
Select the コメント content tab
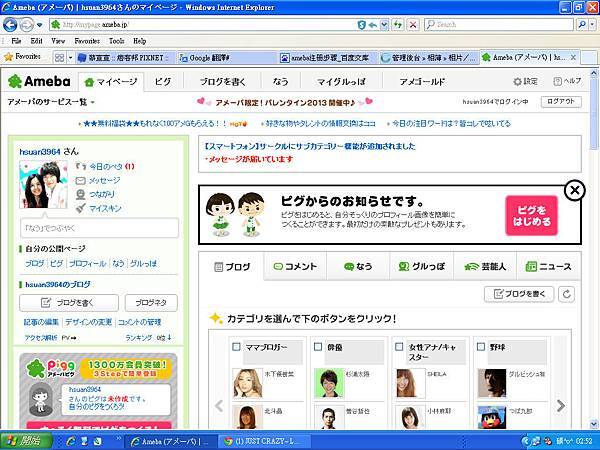pyautogui.click(x=295, y=266)
